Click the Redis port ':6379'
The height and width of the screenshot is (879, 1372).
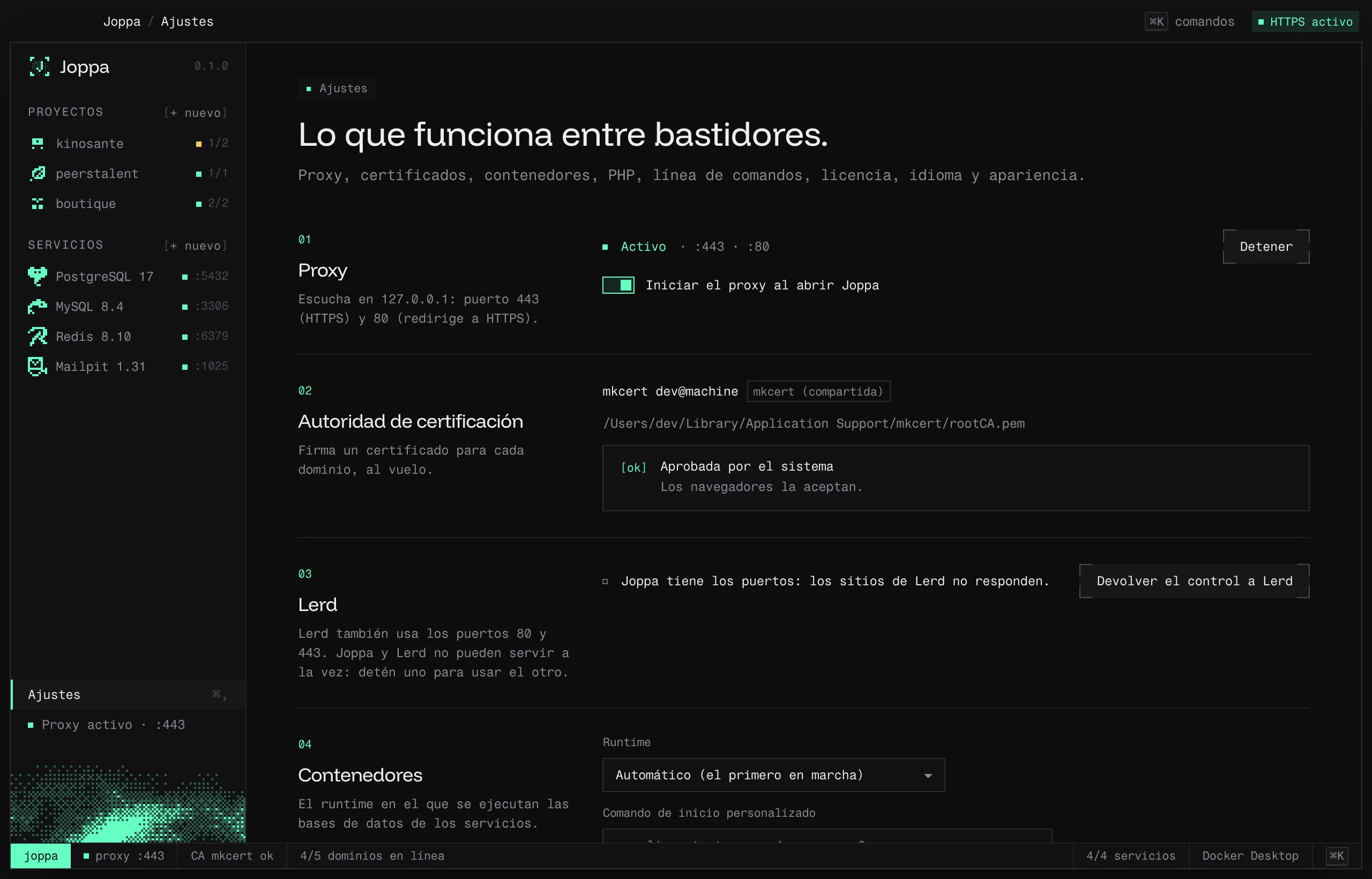(x=212, y=336)
